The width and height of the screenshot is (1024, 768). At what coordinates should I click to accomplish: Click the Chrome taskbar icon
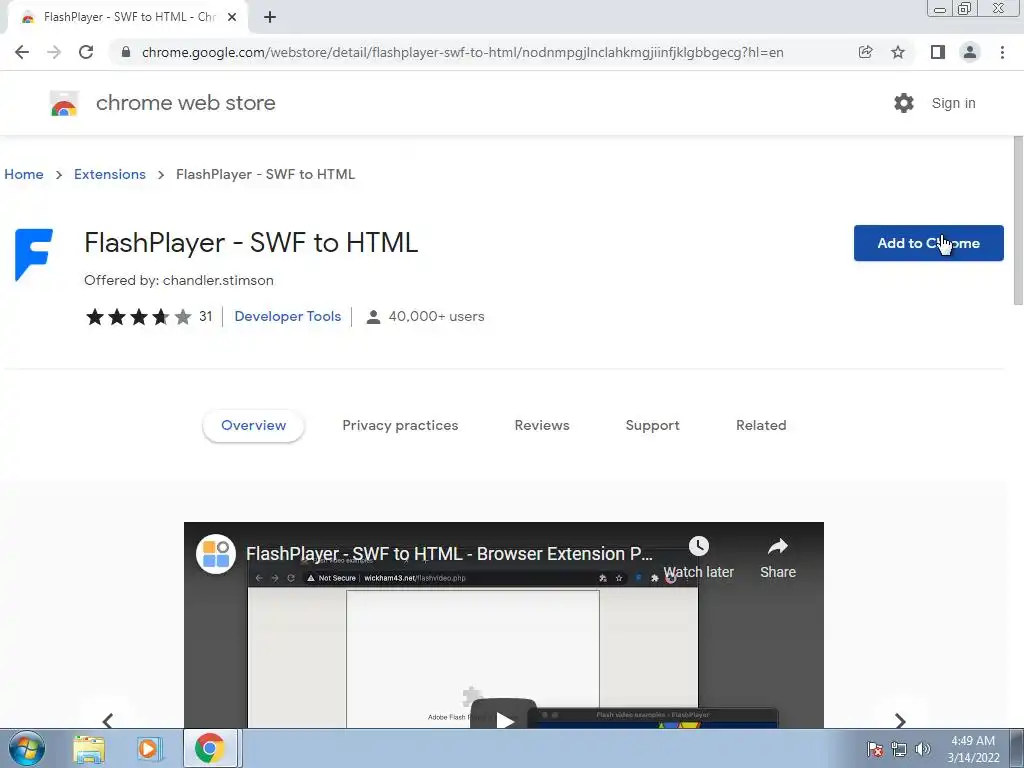[209, 748]
